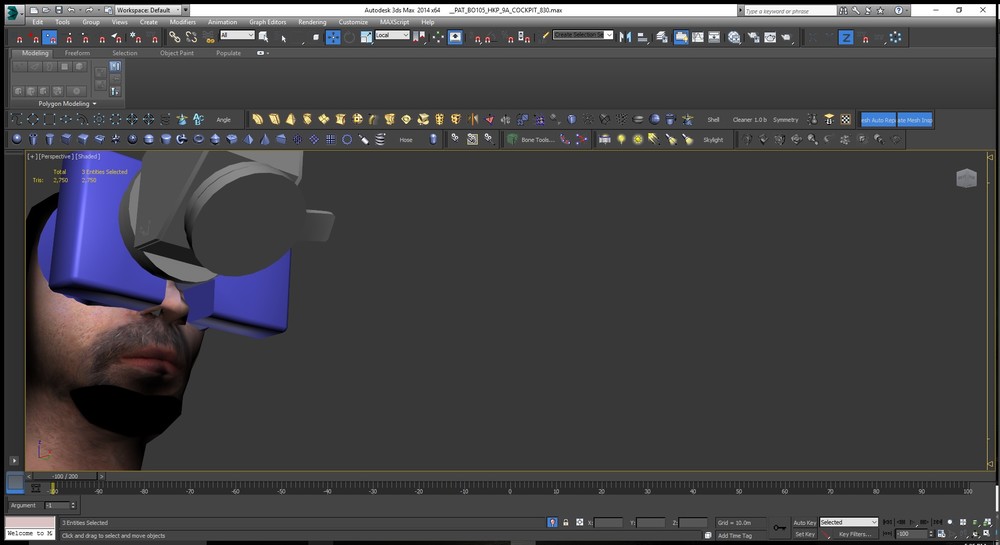Click the Shell modifier button
This screenshot has height=545, width=1000.
(x=713, y=119)
